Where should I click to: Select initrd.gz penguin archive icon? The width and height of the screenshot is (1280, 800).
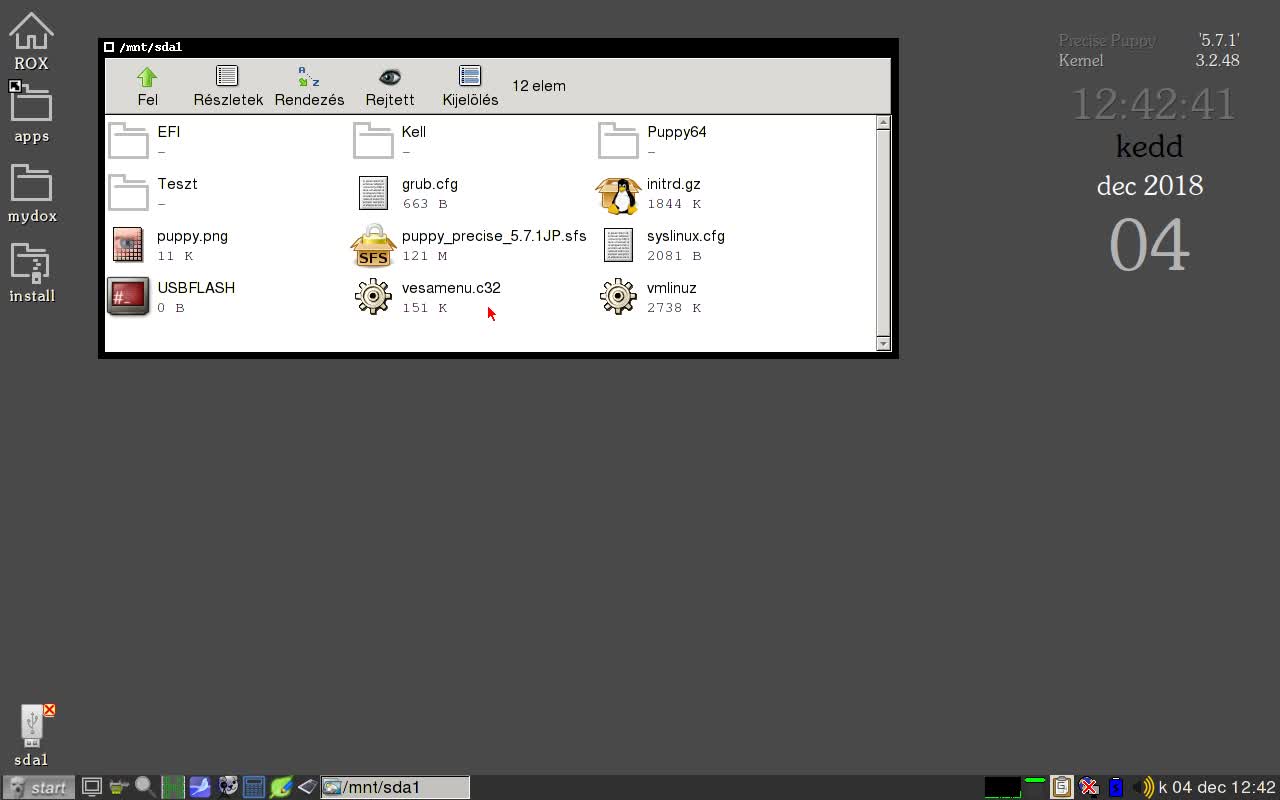click(x=618, y=194)
